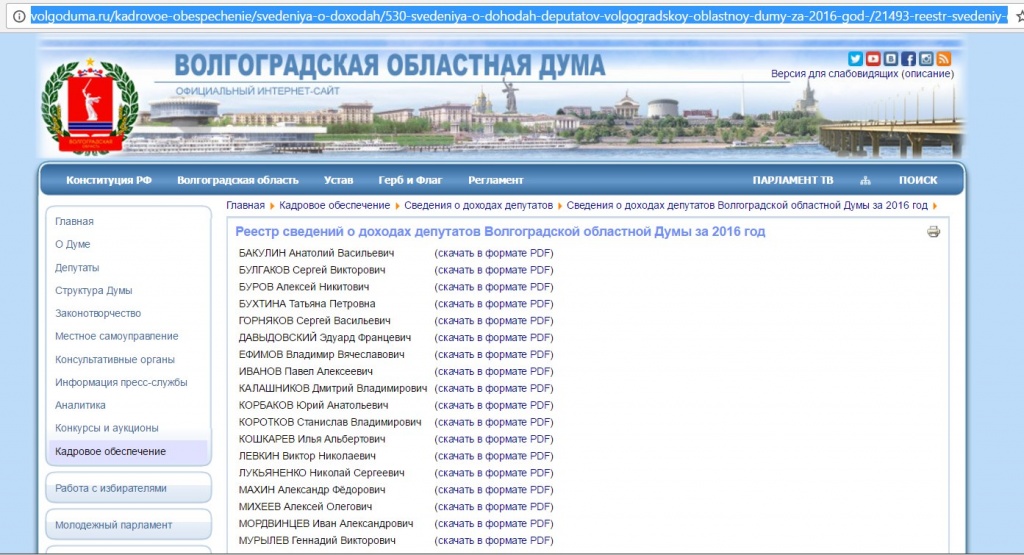Open the Duma's Twitter page icon
Viewport: 1024px width, 555px height.
coord(855,59)
